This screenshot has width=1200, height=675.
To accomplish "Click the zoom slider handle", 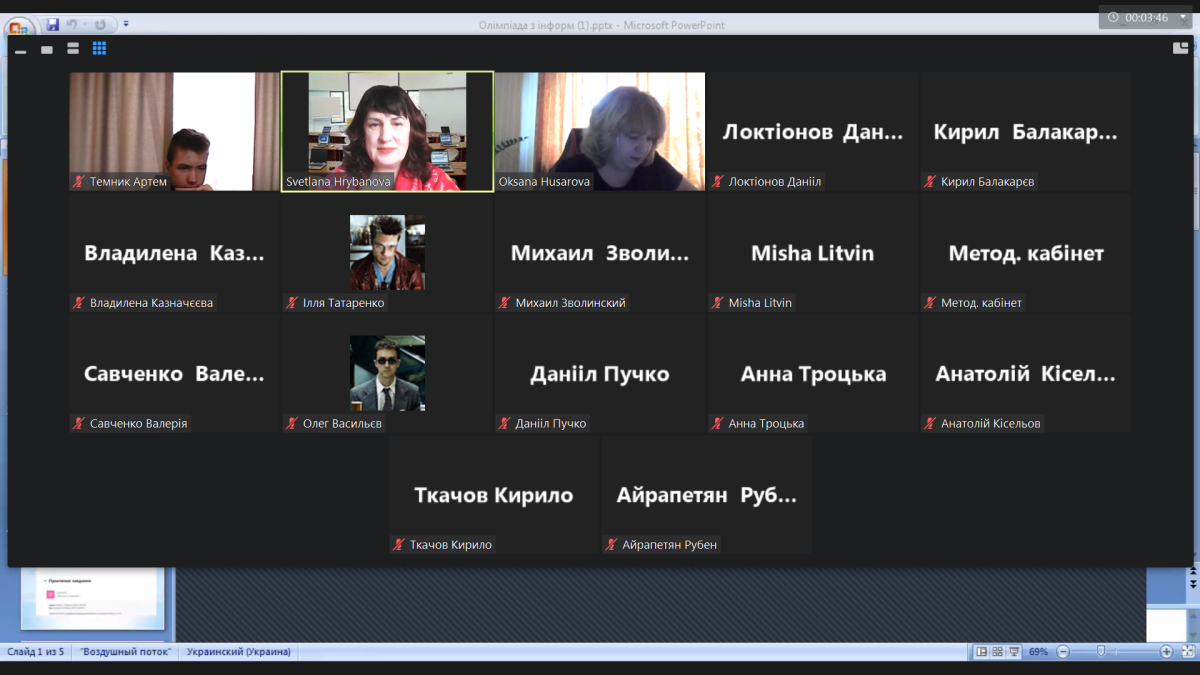I will coord(1101,652).
